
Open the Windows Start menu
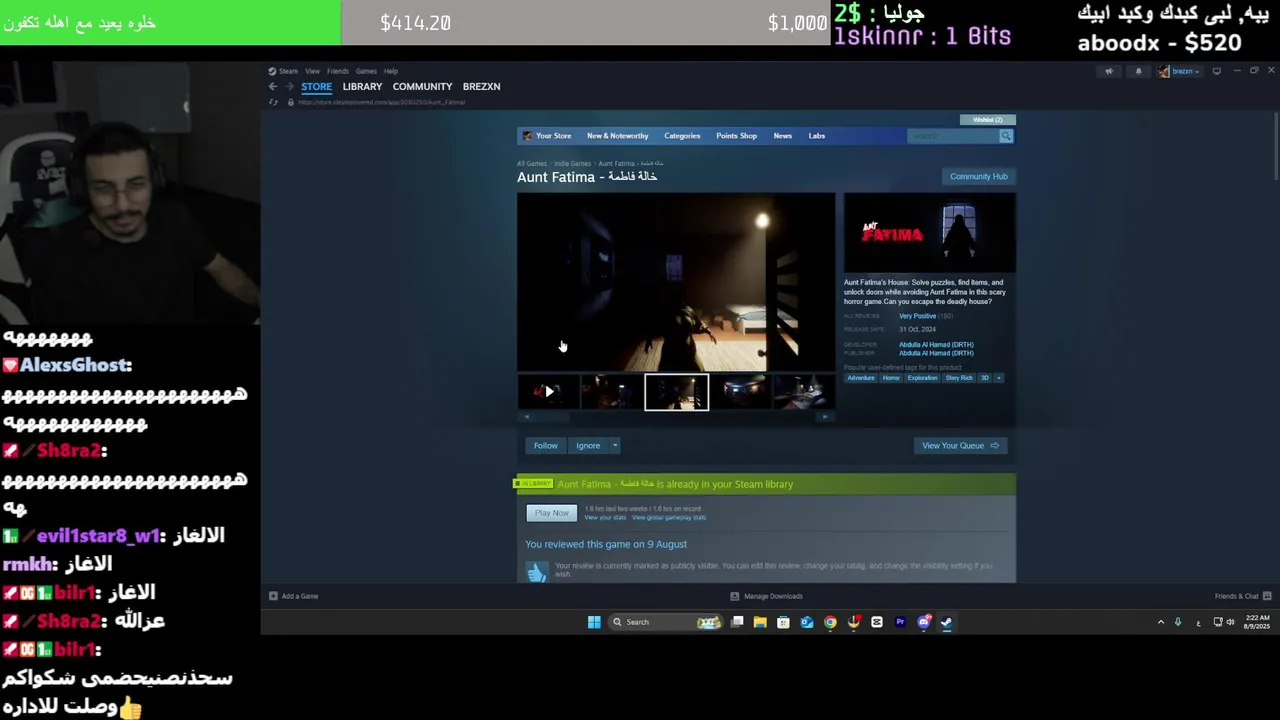click(594, 622)
